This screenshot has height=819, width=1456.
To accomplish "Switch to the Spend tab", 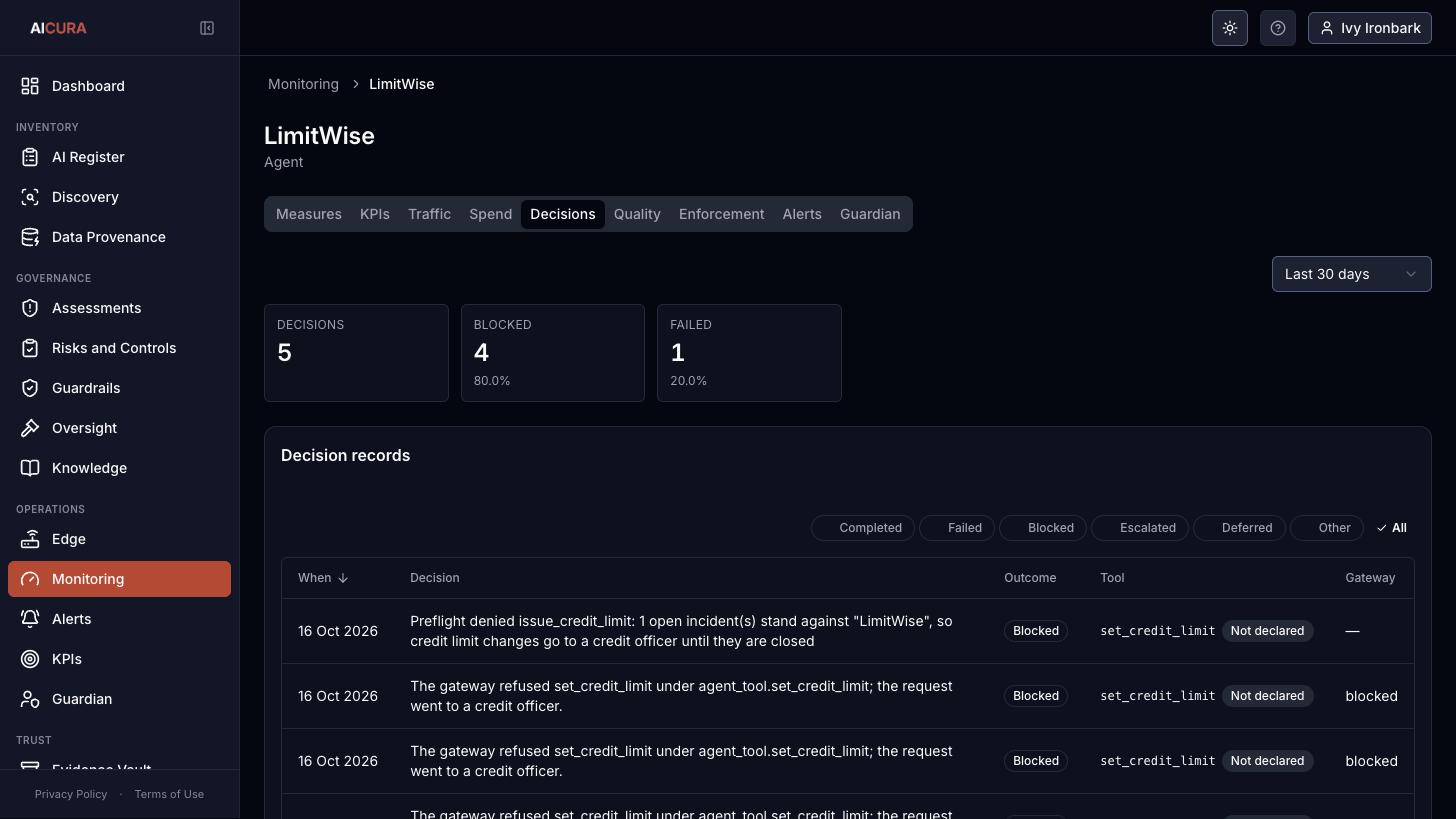I will pyautogui.click(x=490, y=214).
